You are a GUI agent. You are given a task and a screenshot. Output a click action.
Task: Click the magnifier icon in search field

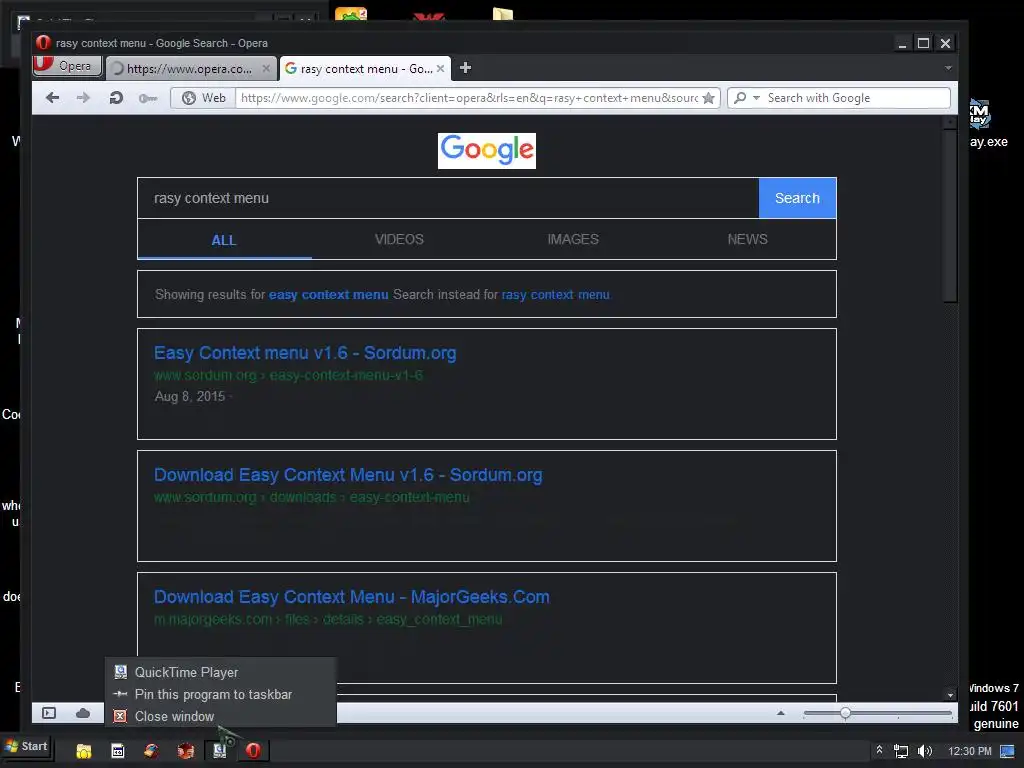point(740,98)
